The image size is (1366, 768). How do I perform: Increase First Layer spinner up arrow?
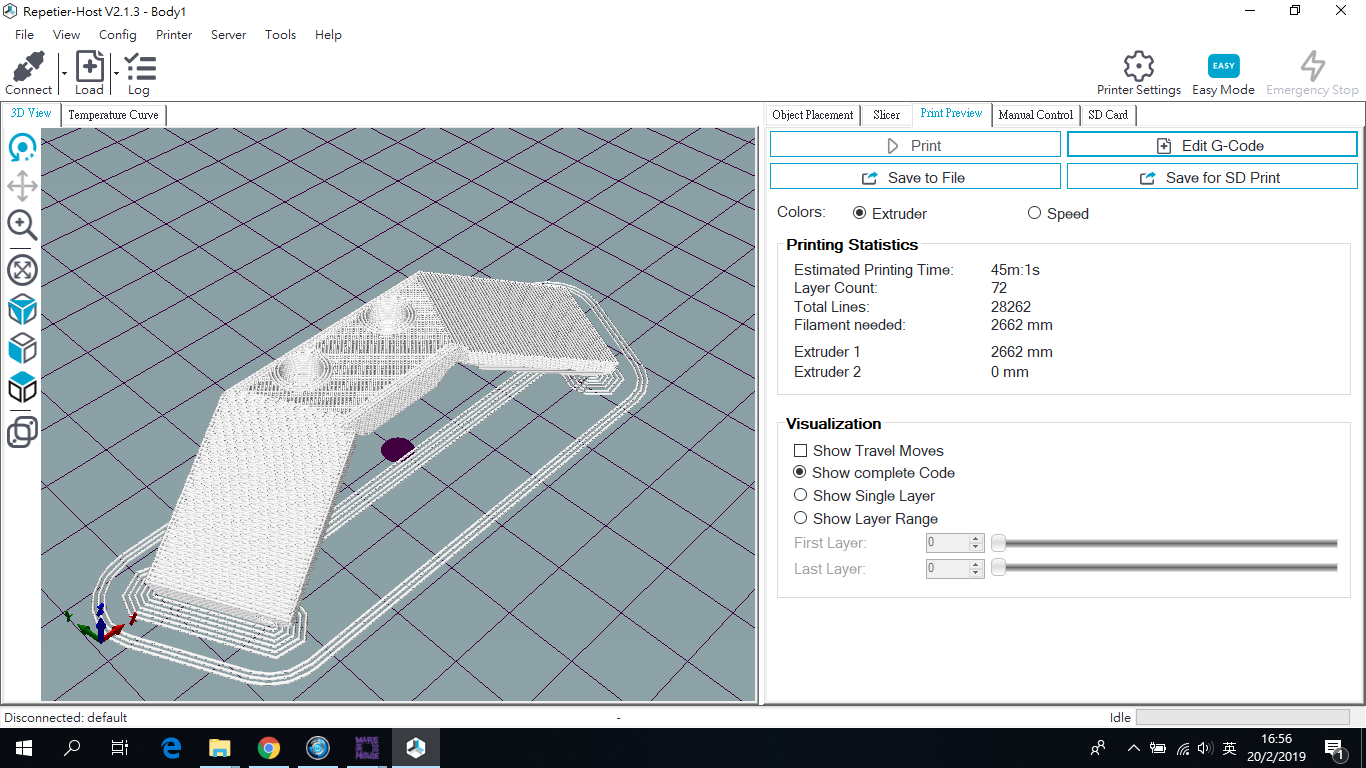point(977,539)
